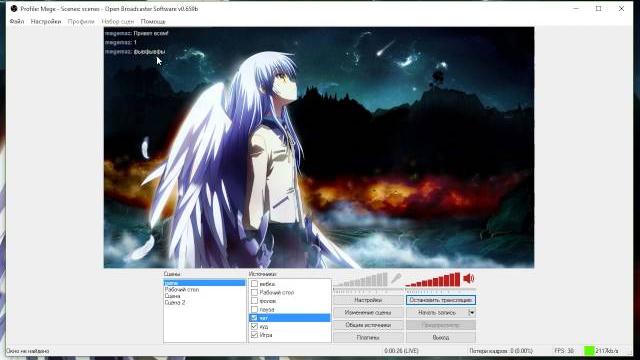This screenshot has height=360, width=640.
Task: Click the Выход button
Action: pyautogui.click(x=441, y=338)
